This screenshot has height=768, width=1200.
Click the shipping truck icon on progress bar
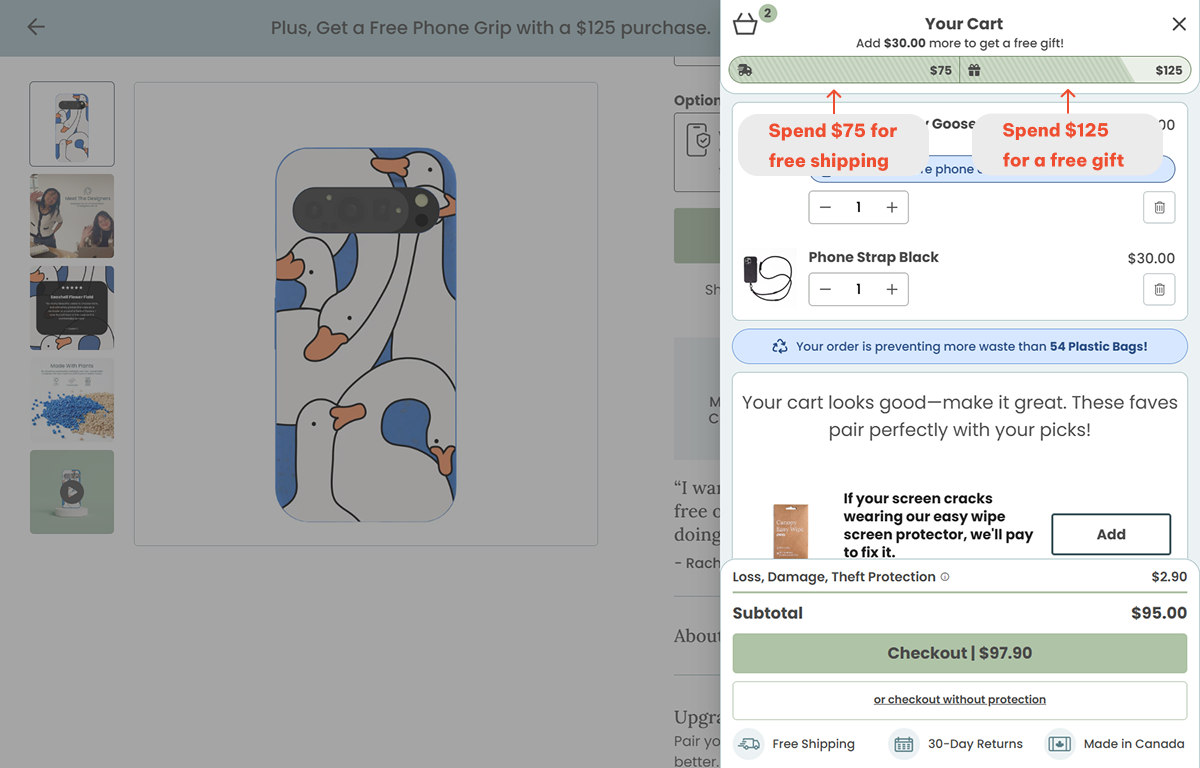745,70
